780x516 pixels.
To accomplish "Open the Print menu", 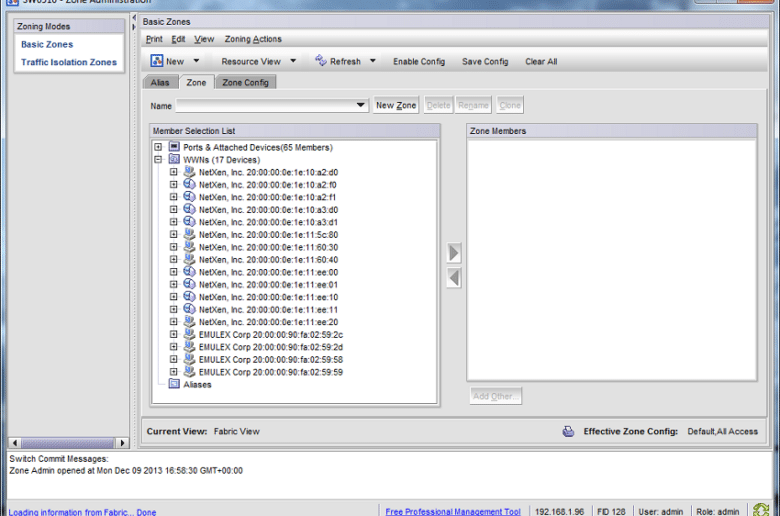I will pyautogui.click(x=154, y=39).
